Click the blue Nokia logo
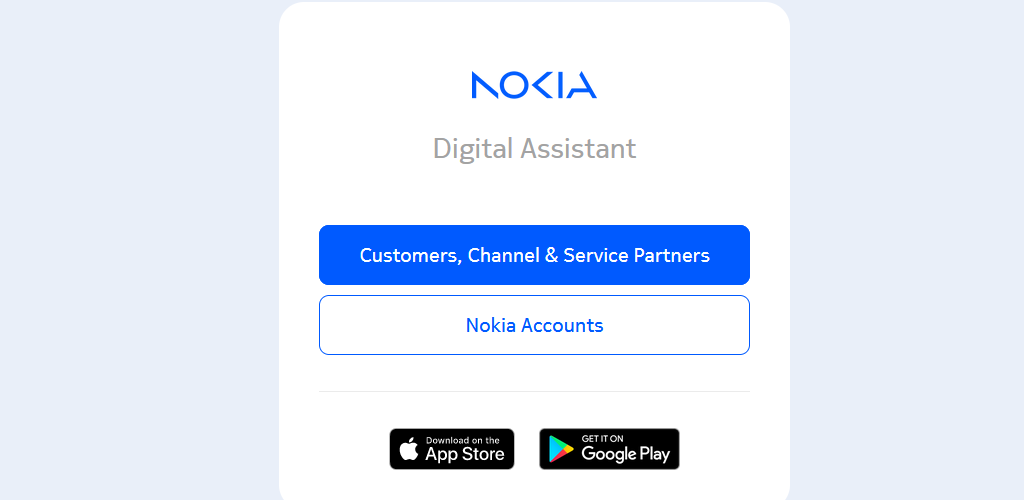Image resolution: width=1024 pixels, height=500 pixels. point(534,85)
